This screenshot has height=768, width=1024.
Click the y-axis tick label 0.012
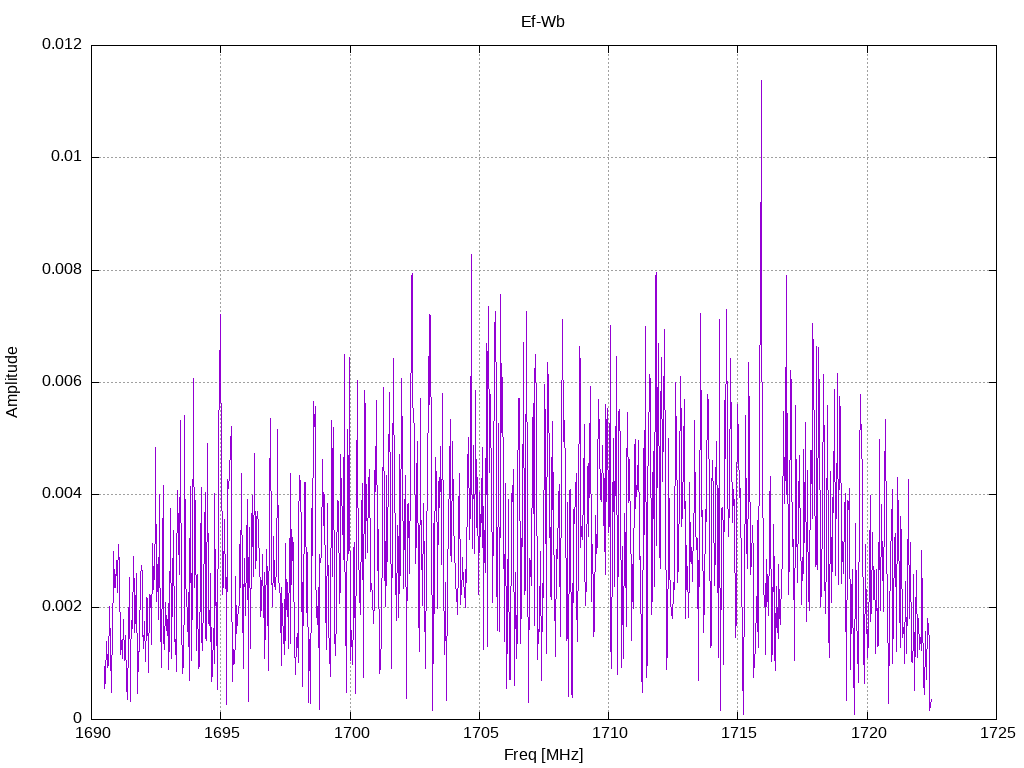pos(62,44)
